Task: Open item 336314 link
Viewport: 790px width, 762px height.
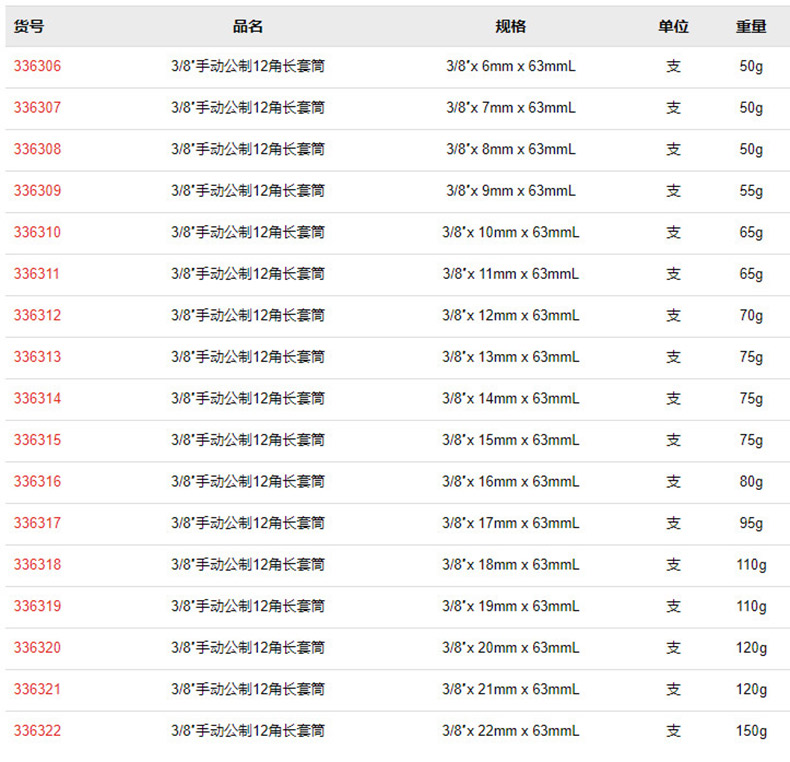Action: click(x=37, y=399)
